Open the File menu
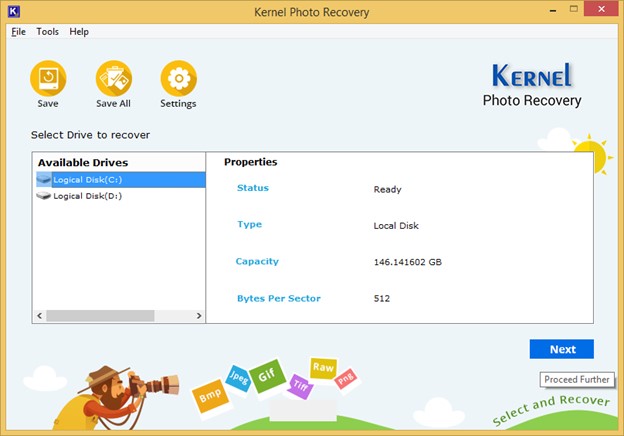624x436 pixels. point(18,31)
